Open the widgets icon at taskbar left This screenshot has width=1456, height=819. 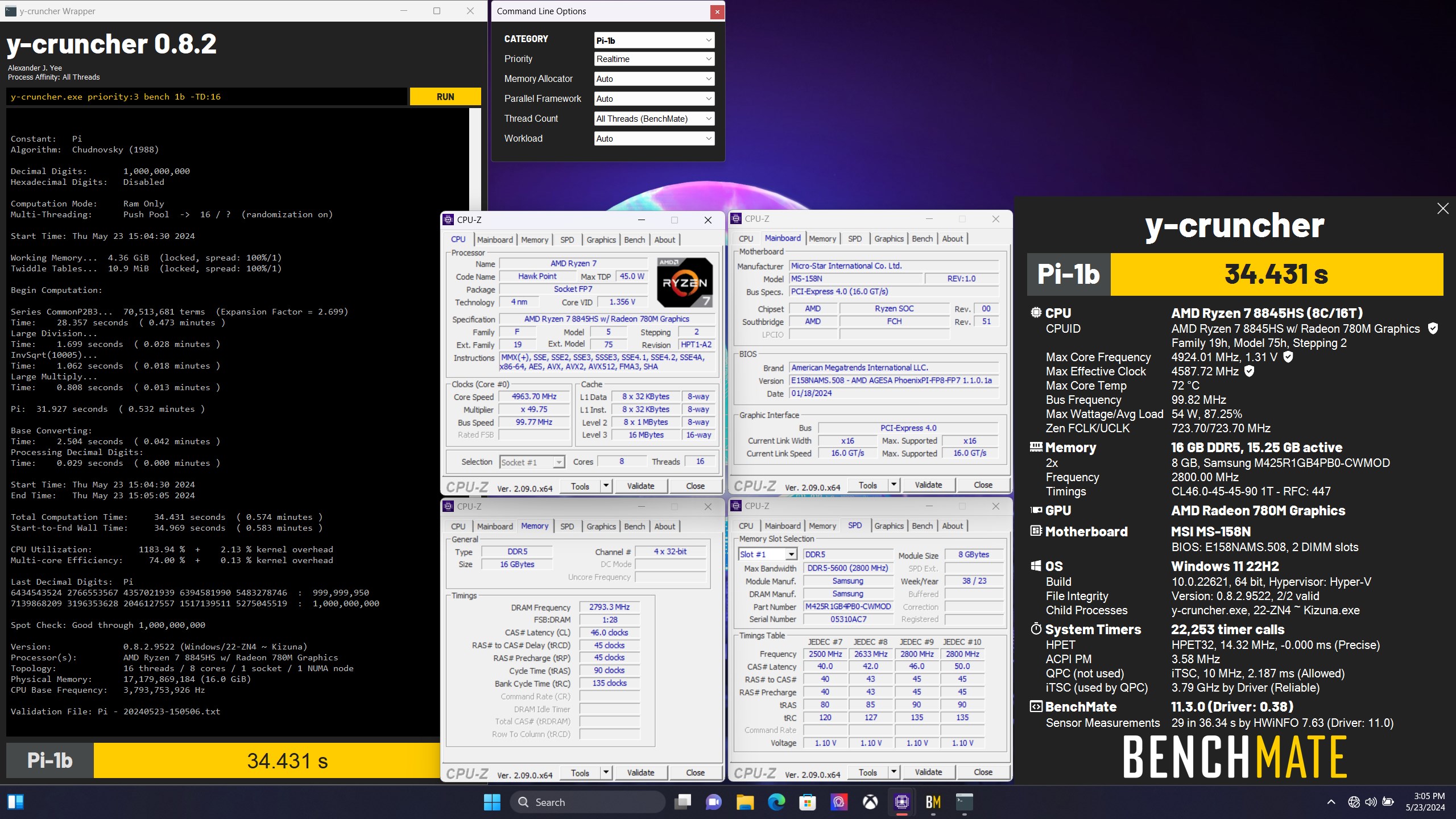(x=15, y=803)
